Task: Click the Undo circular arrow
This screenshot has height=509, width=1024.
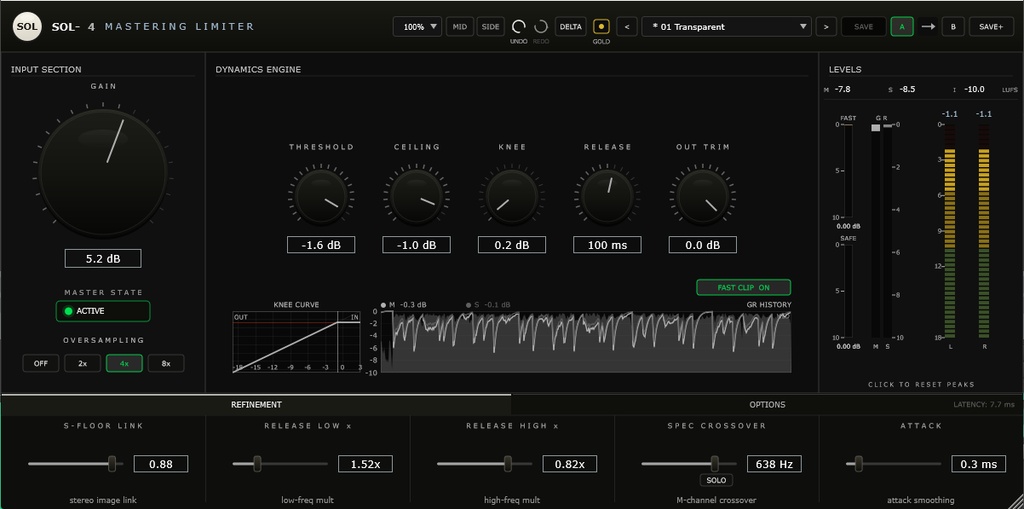Action: [x=519, y=27]
